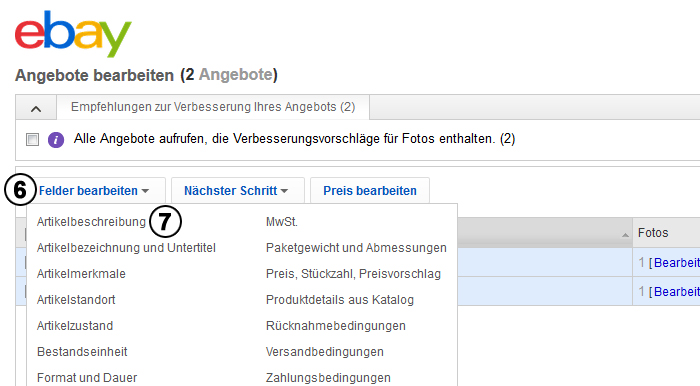This screenshot has height=386, width=700.
Task: Select Artikelbezeichnung und Untertitel
Action: (x=126, y=248)
